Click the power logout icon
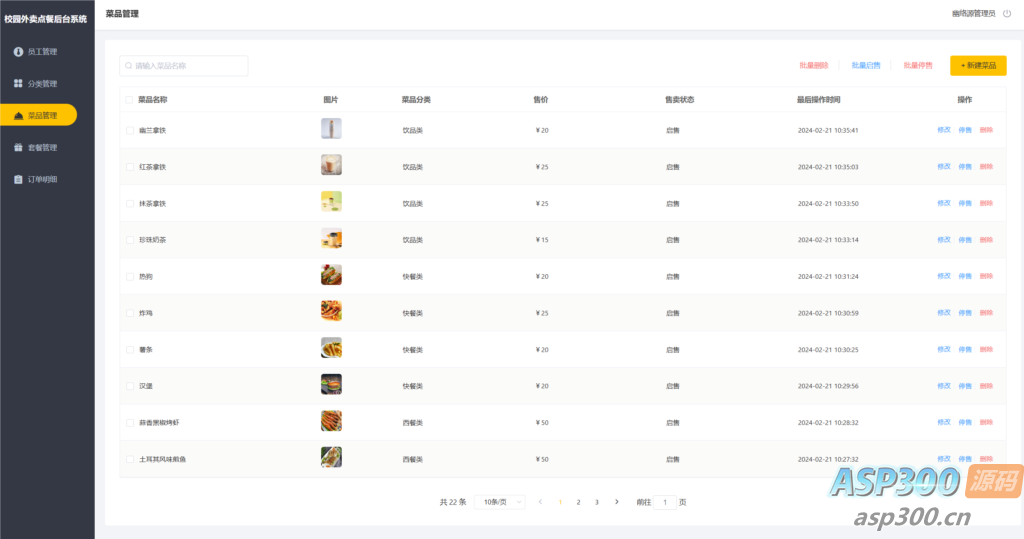The height and width of the screenshot is (539, 1024). 1007,14
